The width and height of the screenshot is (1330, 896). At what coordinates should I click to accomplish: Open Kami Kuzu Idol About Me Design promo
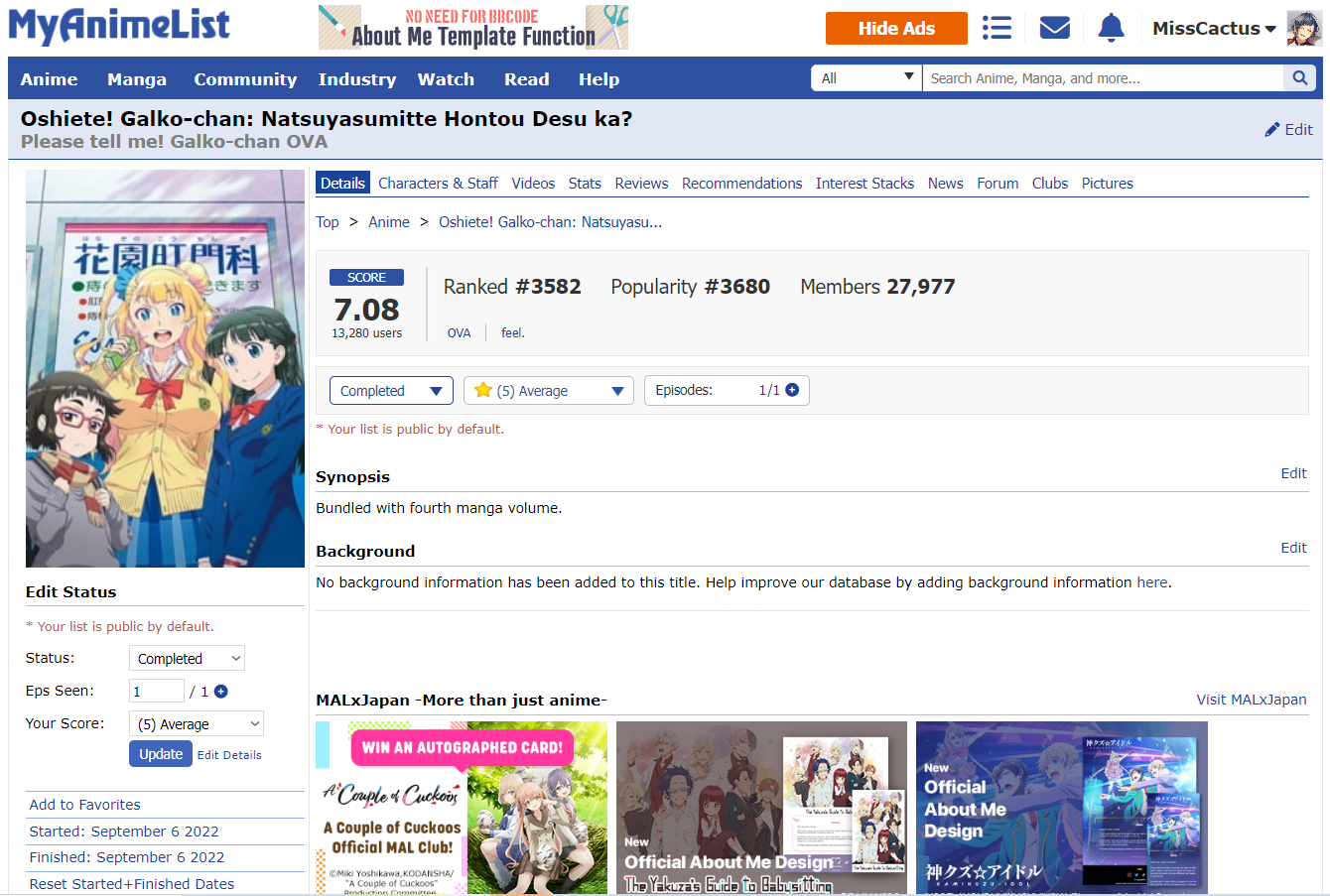click(1062, 808)
